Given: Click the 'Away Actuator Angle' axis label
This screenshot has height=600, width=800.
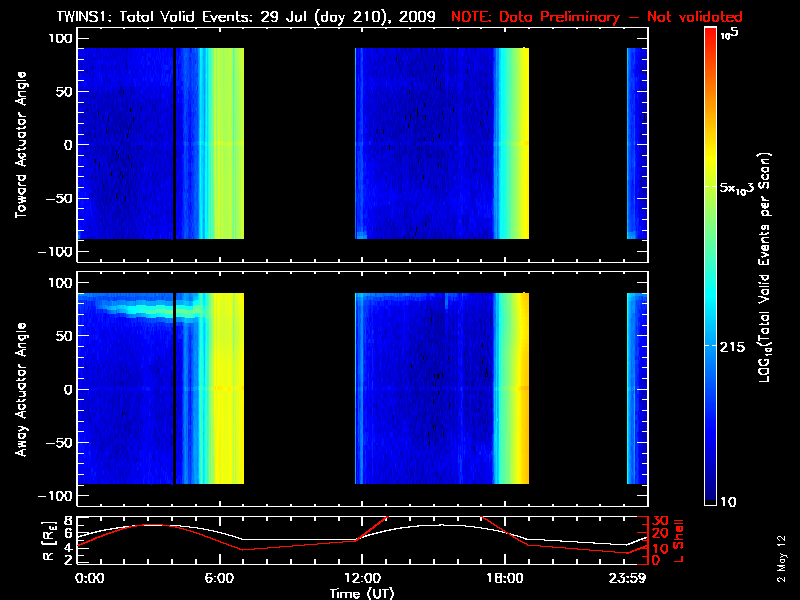Looking at the screenshot, I should tap(20, 389).
